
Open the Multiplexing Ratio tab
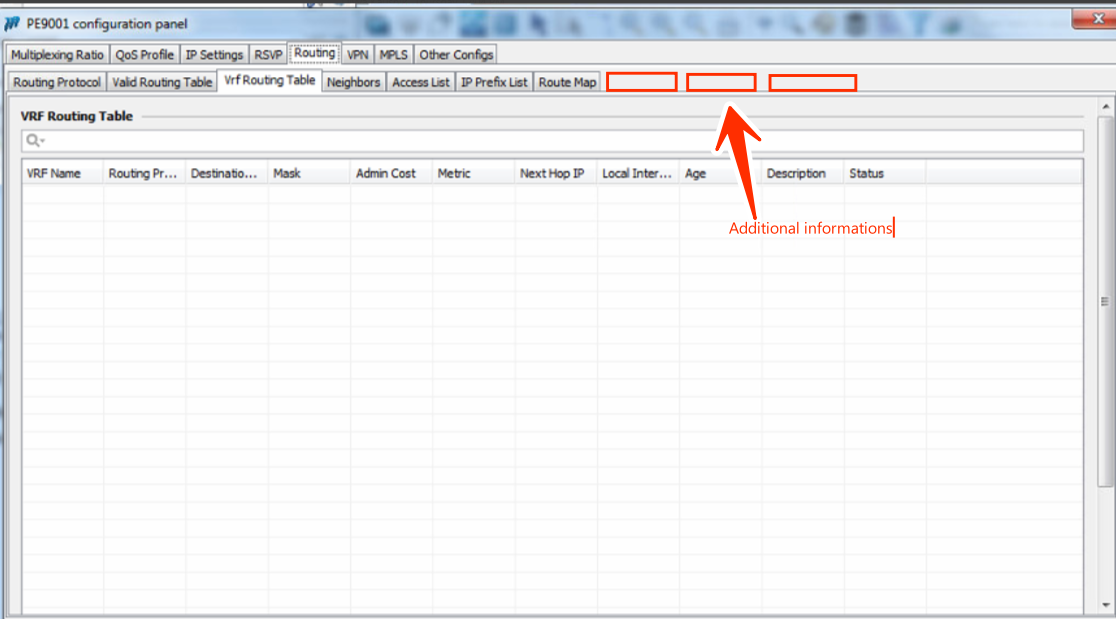click(x=57, y=55)
